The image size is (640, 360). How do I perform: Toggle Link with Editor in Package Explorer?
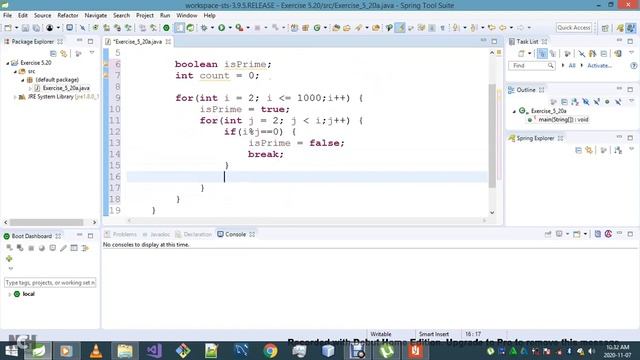pyautogui.click(x=64, y=53)
